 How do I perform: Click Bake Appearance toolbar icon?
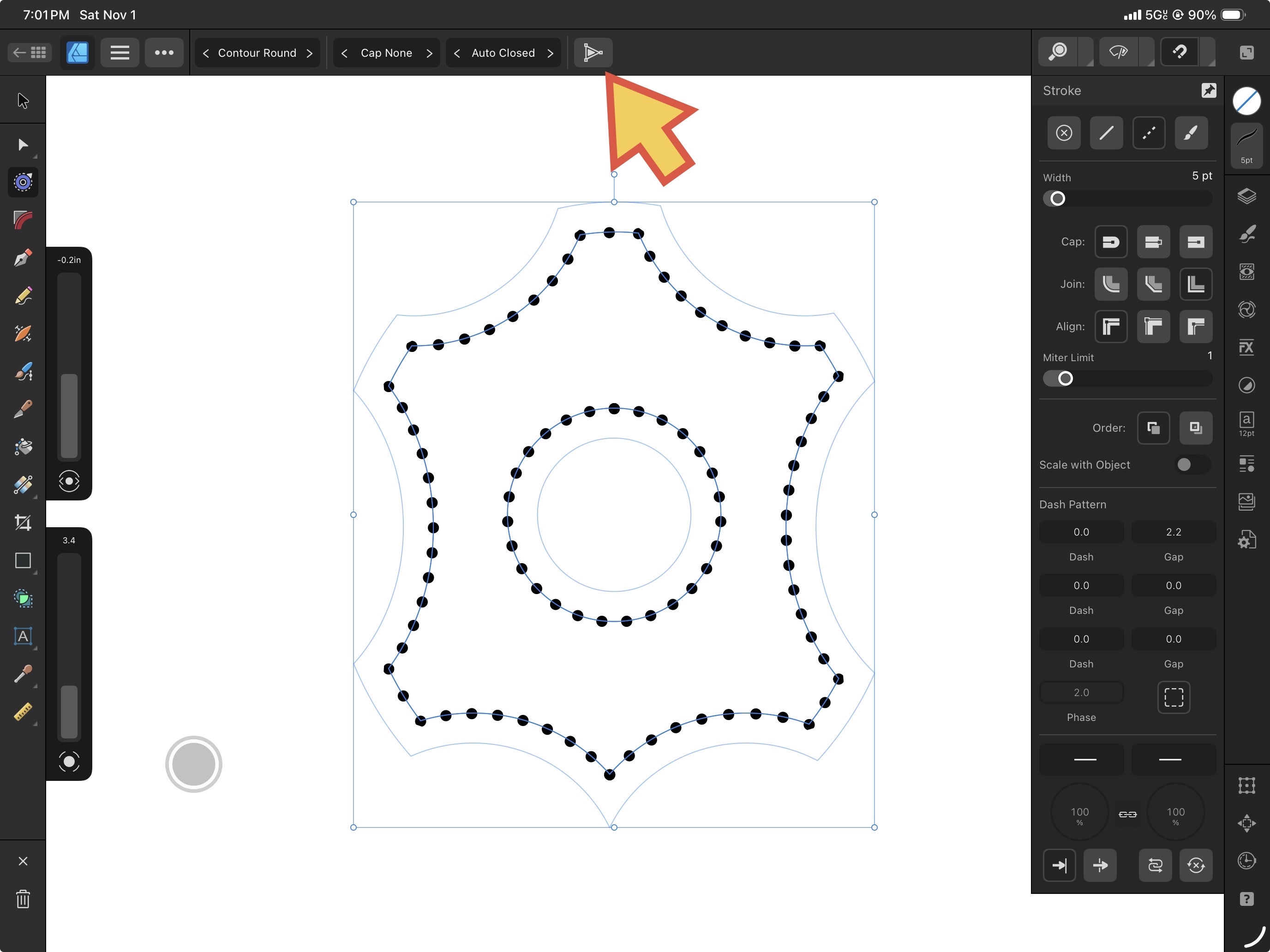(x=593, y=53)
